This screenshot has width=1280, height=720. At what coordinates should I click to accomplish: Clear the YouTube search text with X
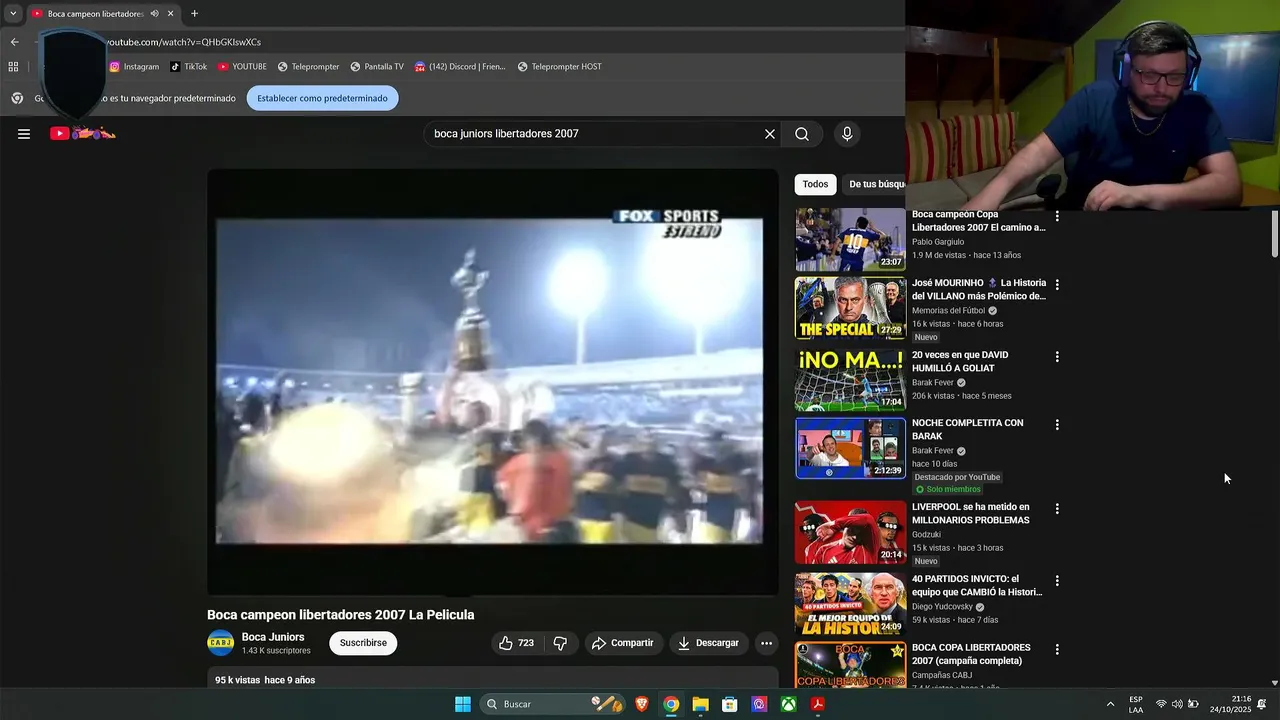click(x=770, y=134)
